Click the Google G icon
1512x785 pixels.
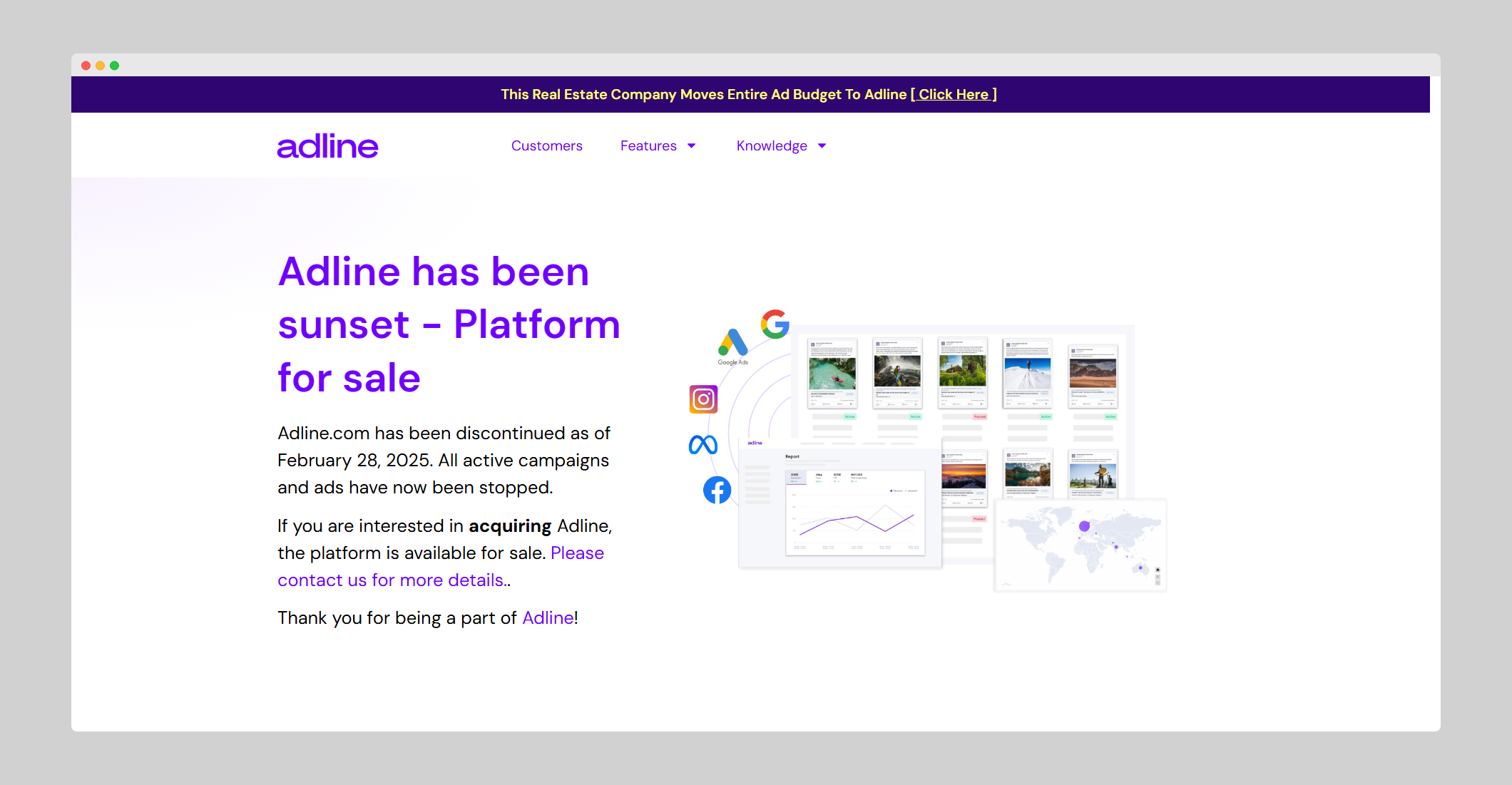775,324
